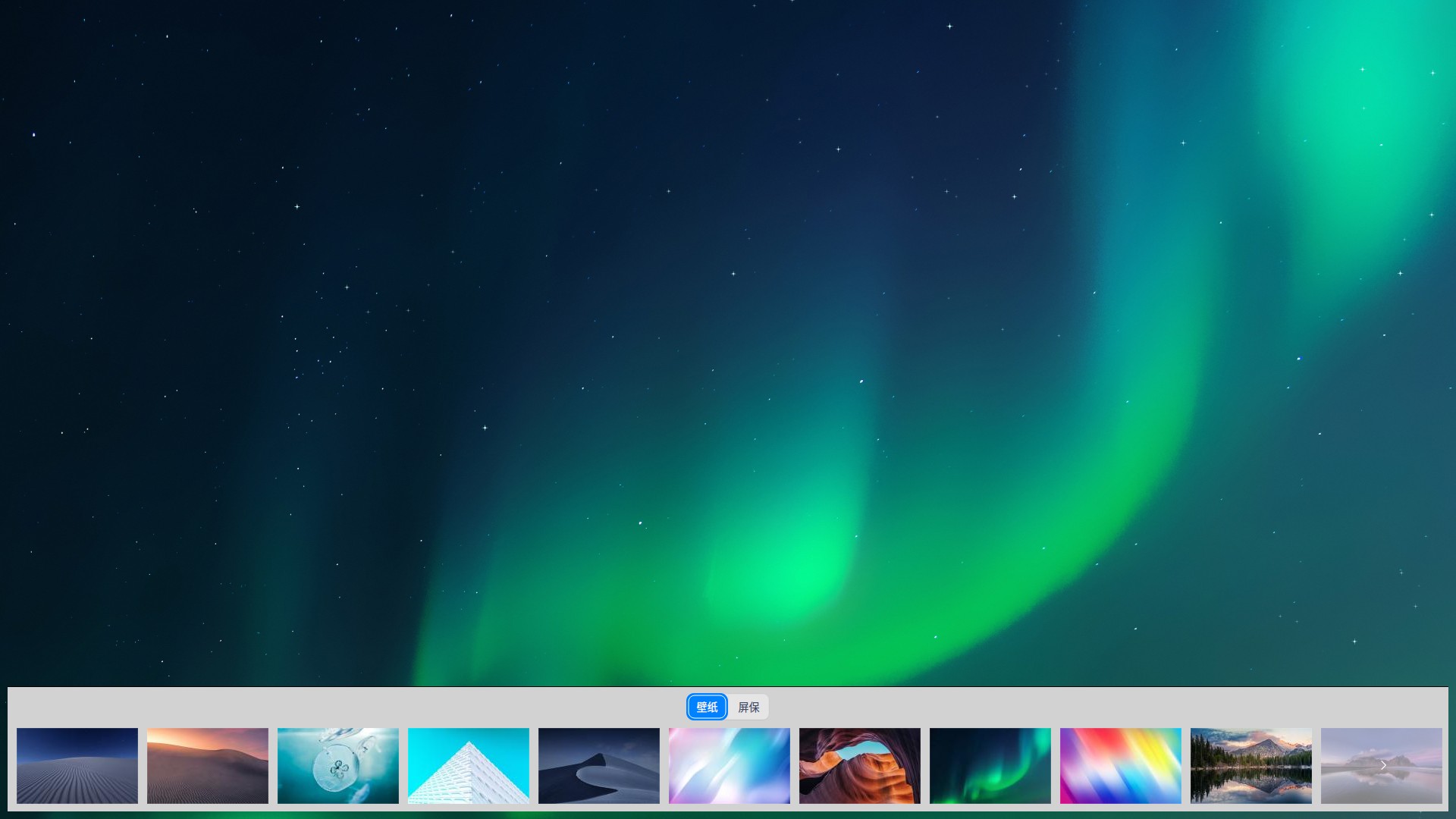The image size is (1456, 819).
Task: Choose the pastel purple-blue abstract swirl wallpaper
Action: coord(730,765)
